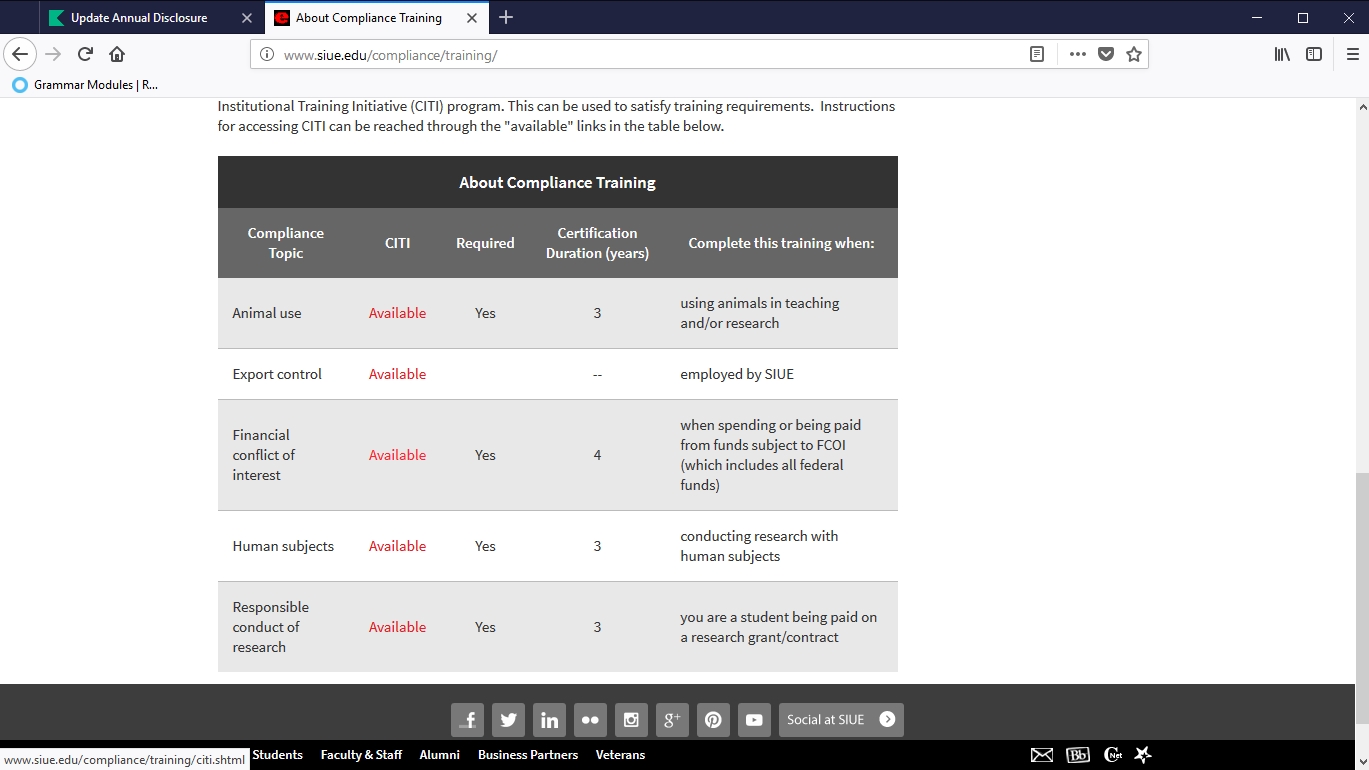Click the Faculty & Staff footer menu item
Screen dimensions: 1369x770
361,755
